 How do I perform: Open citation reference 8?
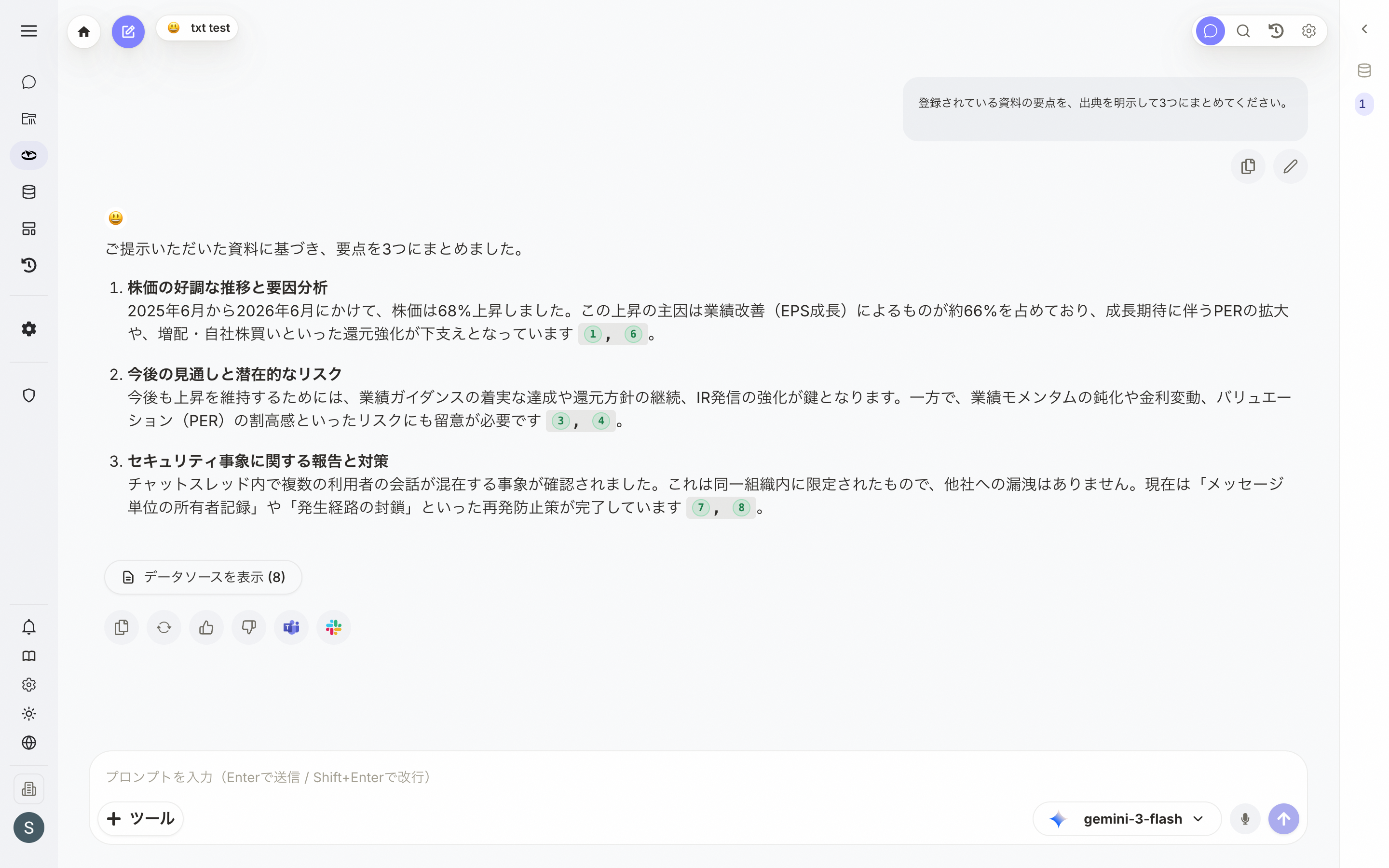(x=741, y=507)
